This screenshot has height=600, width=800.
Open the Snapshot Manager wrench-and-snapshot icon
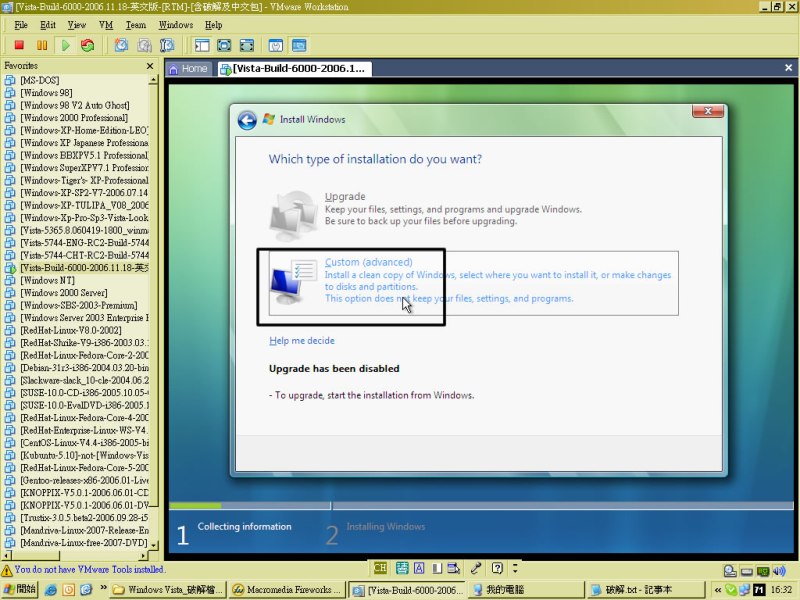[x=167, y=45]
